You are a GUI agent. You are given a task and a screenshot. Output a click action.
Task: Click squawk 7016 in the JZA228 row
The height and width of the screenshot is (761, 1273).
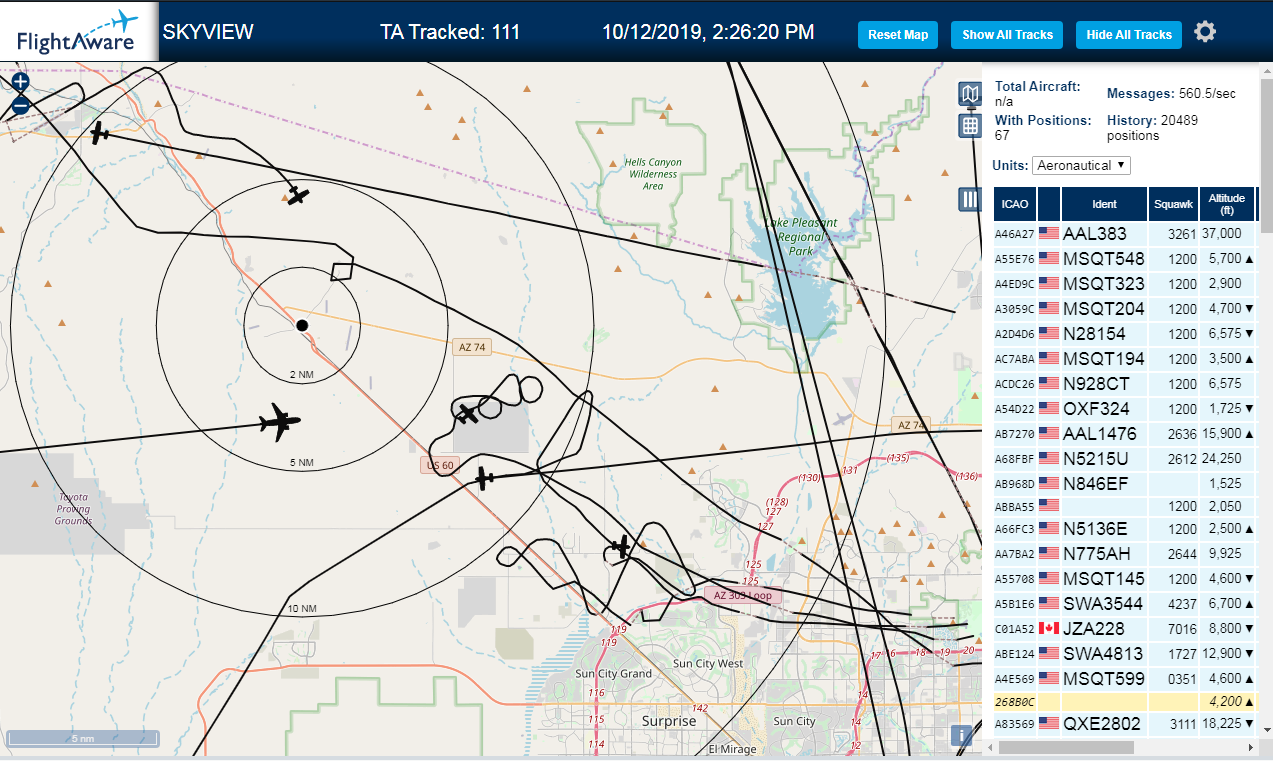coord(1181,629)
